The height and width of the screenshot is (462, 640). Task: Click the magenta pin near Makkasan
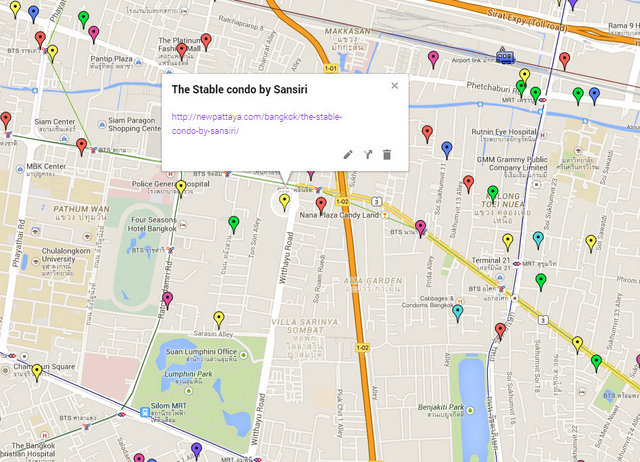(433, 60)
